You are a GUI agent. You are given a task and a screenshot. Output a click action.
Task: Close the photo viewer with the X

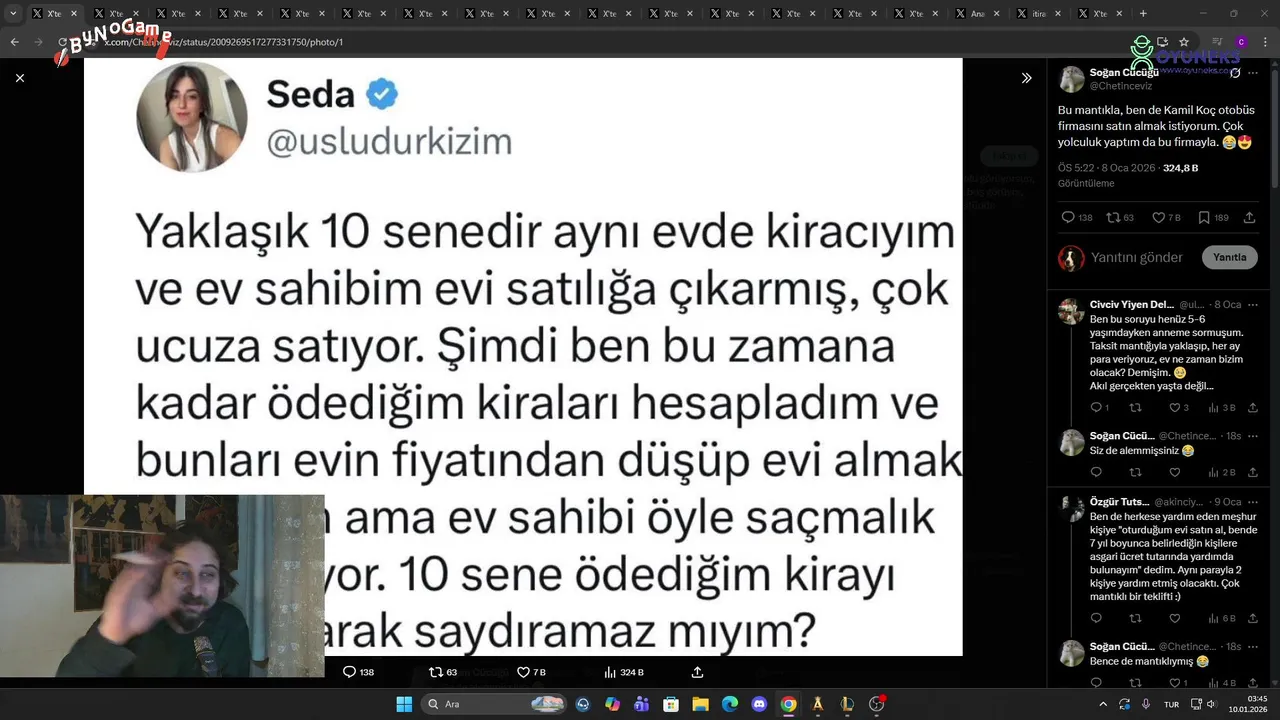(20, 78)
